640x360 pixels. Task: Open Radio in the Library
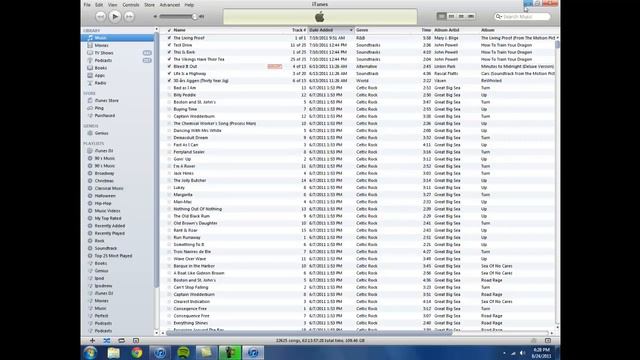coord(100,83)
